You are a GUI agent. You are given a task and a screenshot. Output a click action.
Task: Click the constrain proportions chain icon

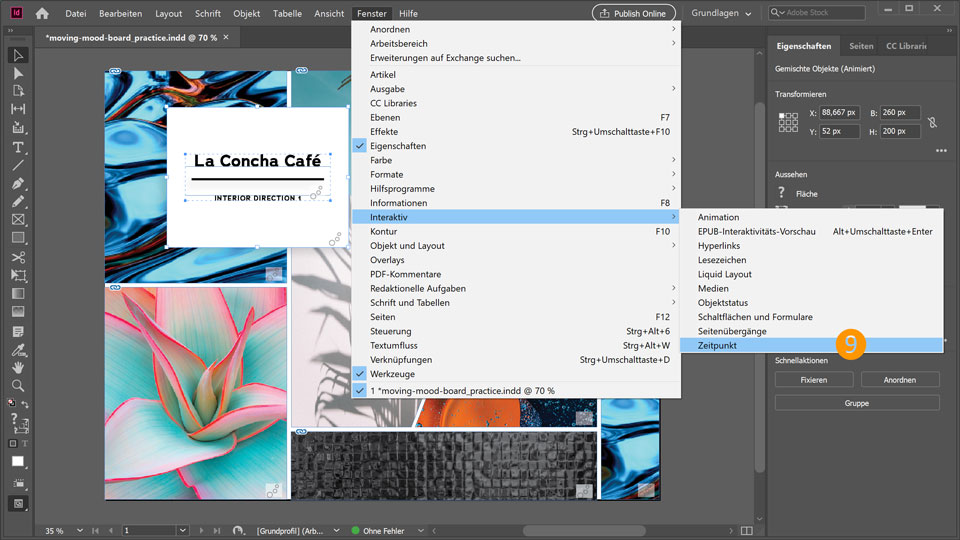(x=932, y=122)
